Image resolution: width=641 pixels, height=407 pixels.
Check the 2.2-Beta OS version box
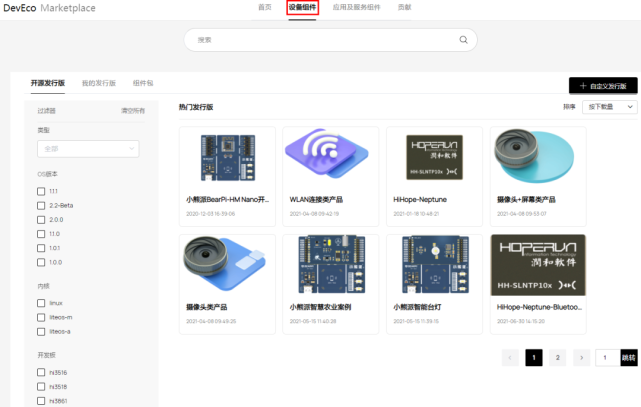(x=41, y=206)
